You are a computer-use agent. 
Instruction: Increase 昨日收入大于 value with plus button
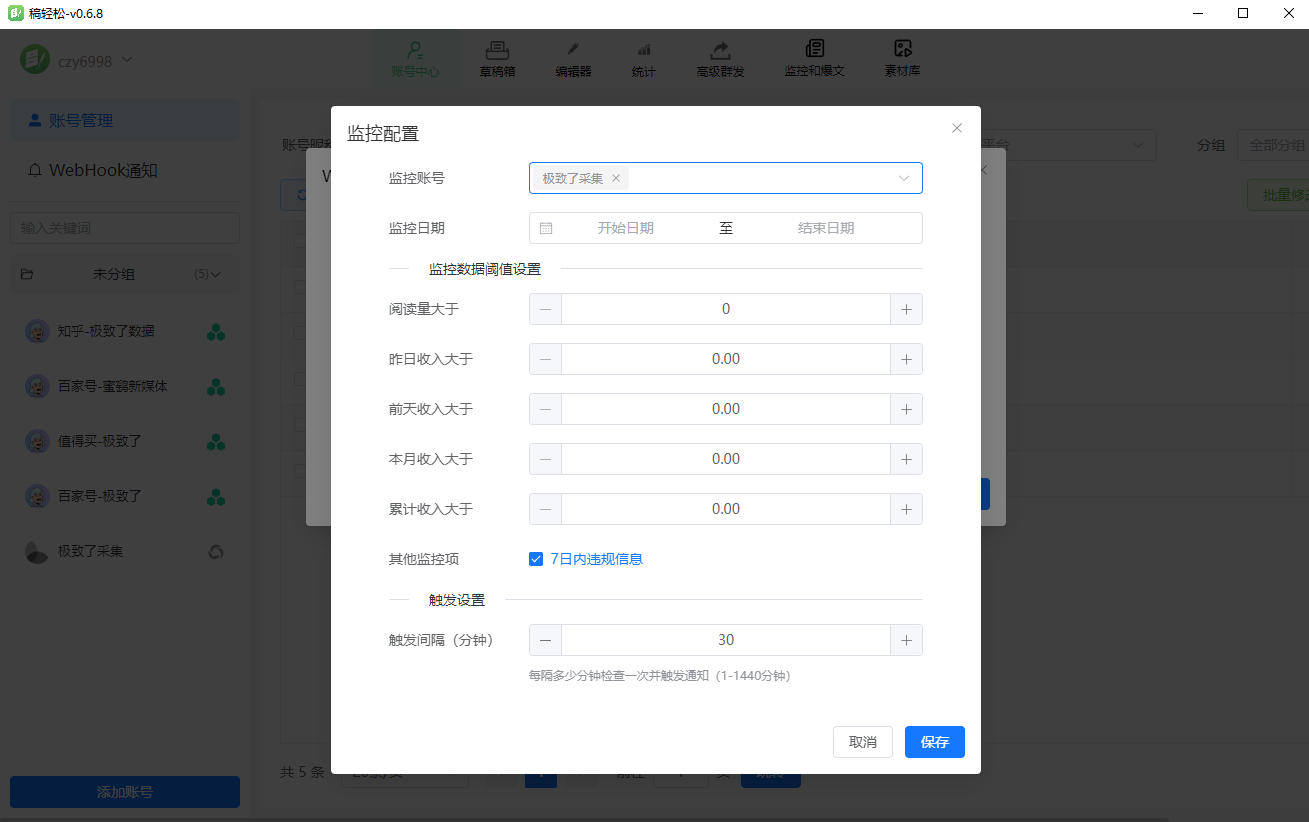point(906,359)
